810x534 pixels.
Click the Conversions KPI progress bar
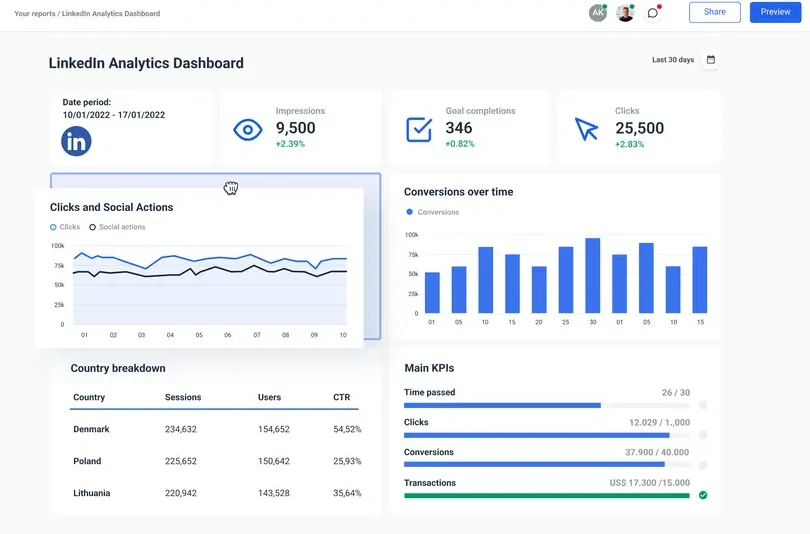[x=547, y=464]
